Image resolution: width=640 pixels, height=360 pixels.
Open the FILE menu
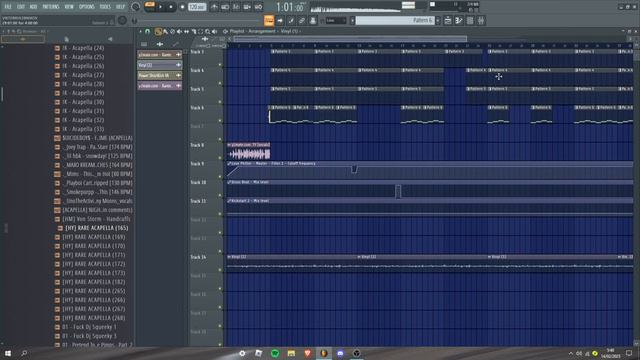[x=8, y=7]
